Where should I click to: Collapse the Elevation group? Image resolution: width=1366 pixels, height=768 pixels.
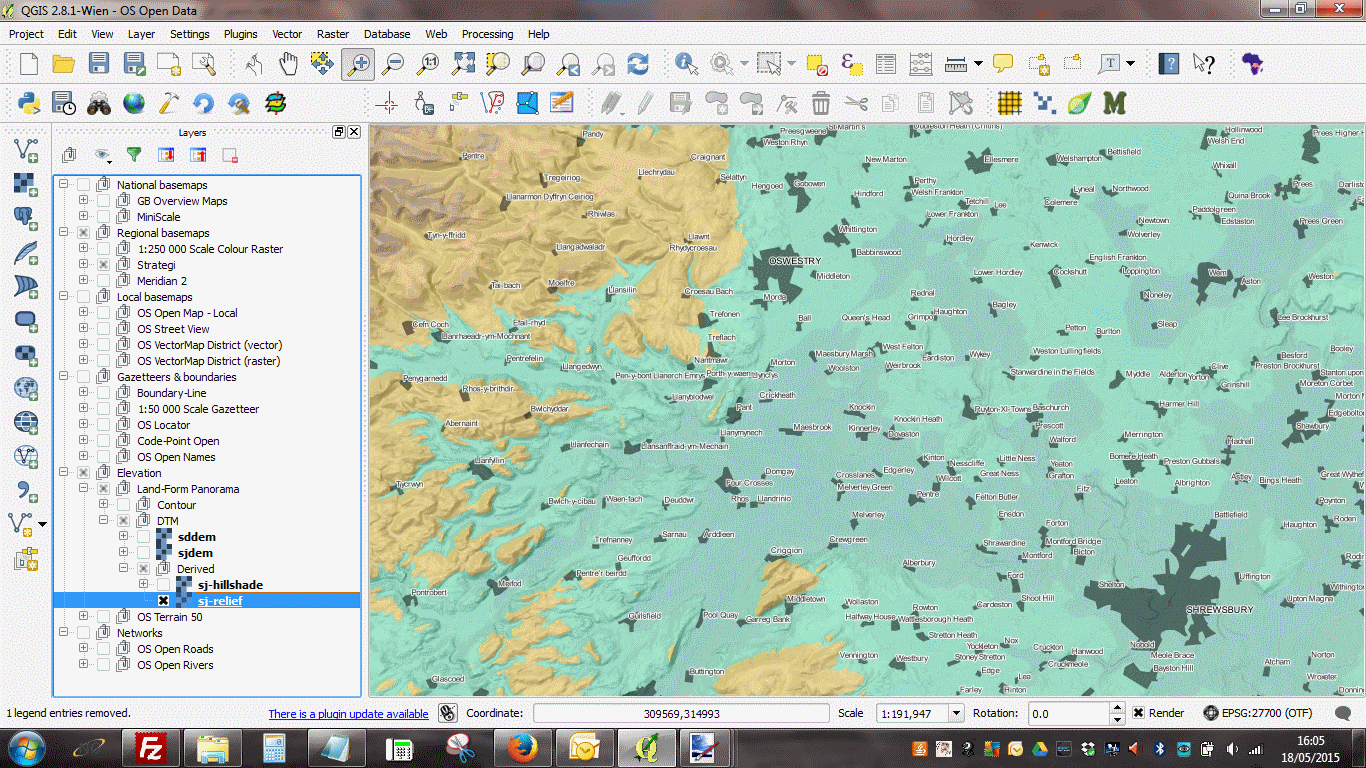[63, 473]
